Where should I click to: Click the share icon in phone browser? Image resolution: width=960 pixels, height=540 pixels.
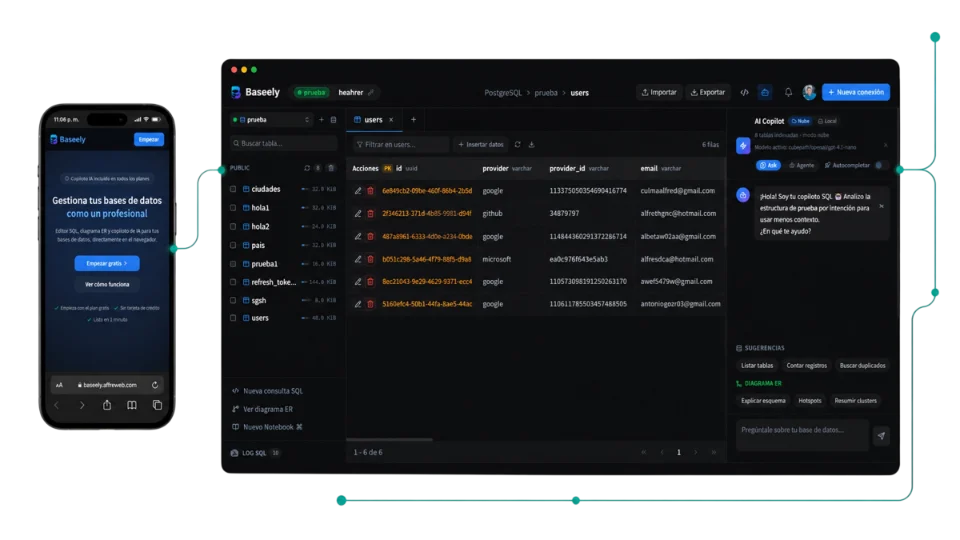107,405
